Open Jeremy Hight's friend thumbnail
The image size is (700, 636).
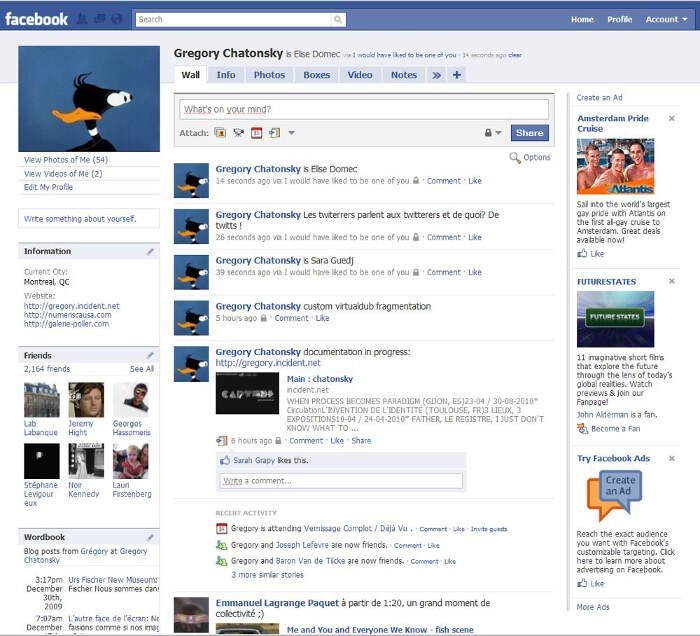pos(86,399)
